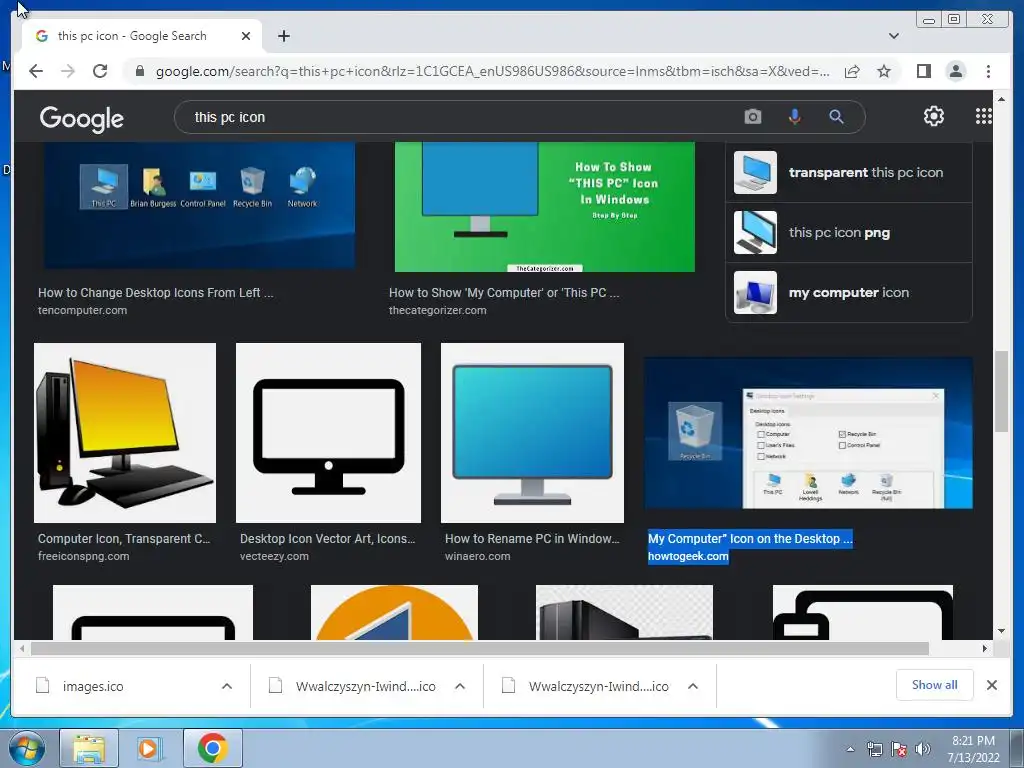The image size is (1024, 768).
Task: Click the scroll down arrow
Action: point(1002,632)
